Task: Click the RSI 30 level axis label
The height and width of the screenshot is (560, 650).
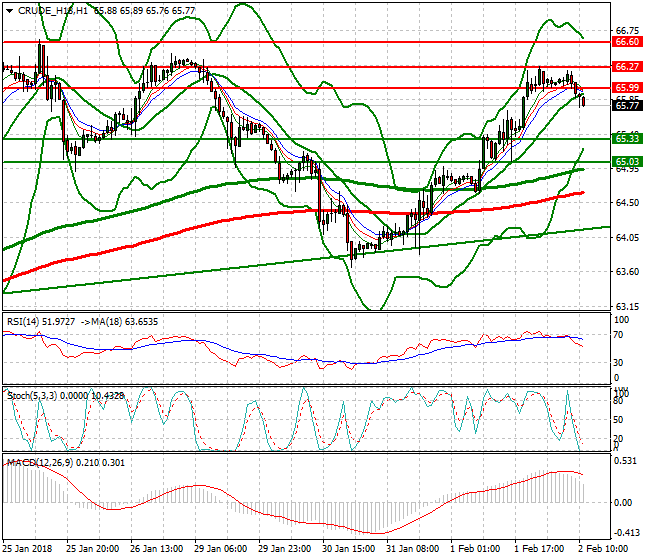Action: click(x=618, y=363)
